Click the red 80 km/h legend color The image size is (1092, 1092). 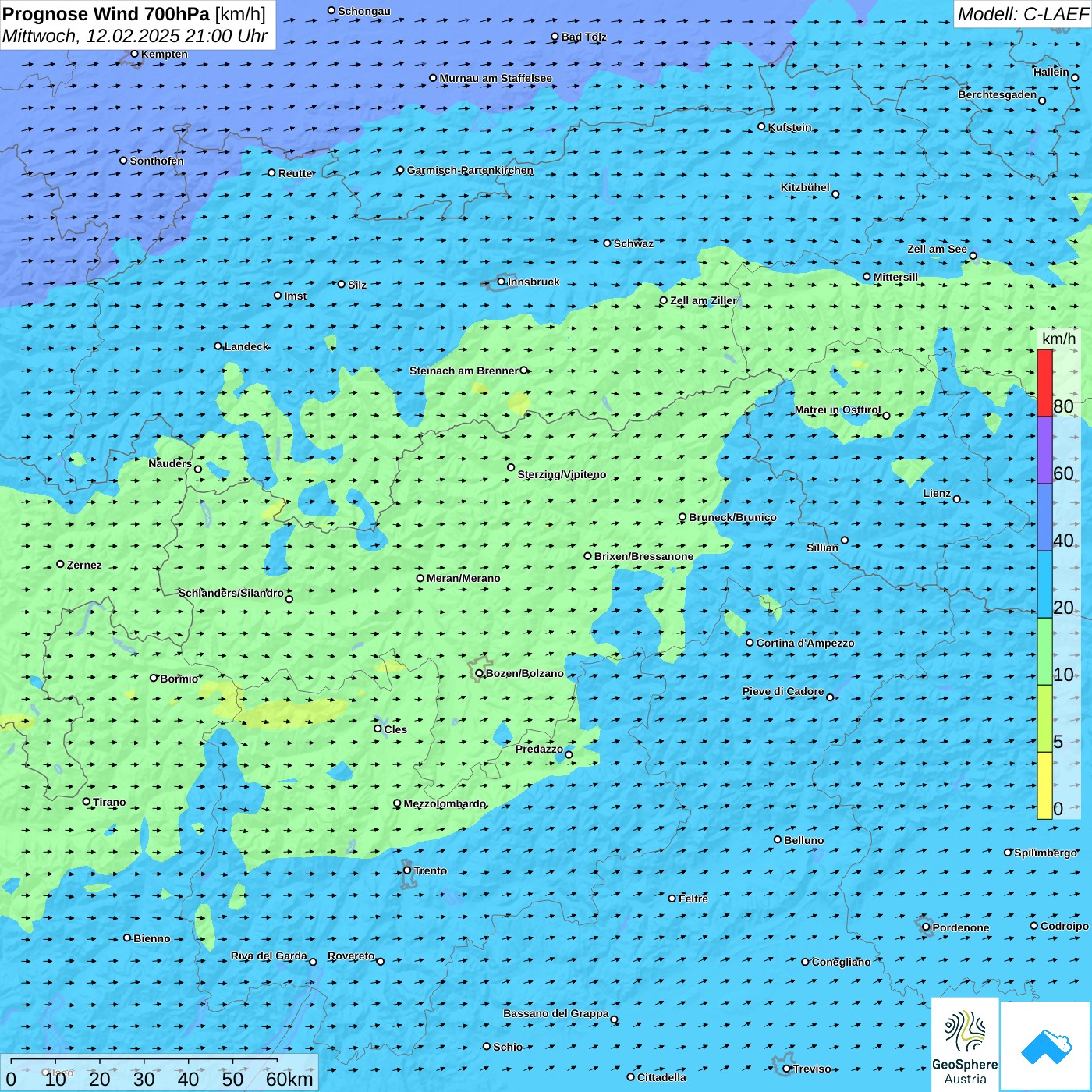pyautogui.click(x=1044, y=382)
